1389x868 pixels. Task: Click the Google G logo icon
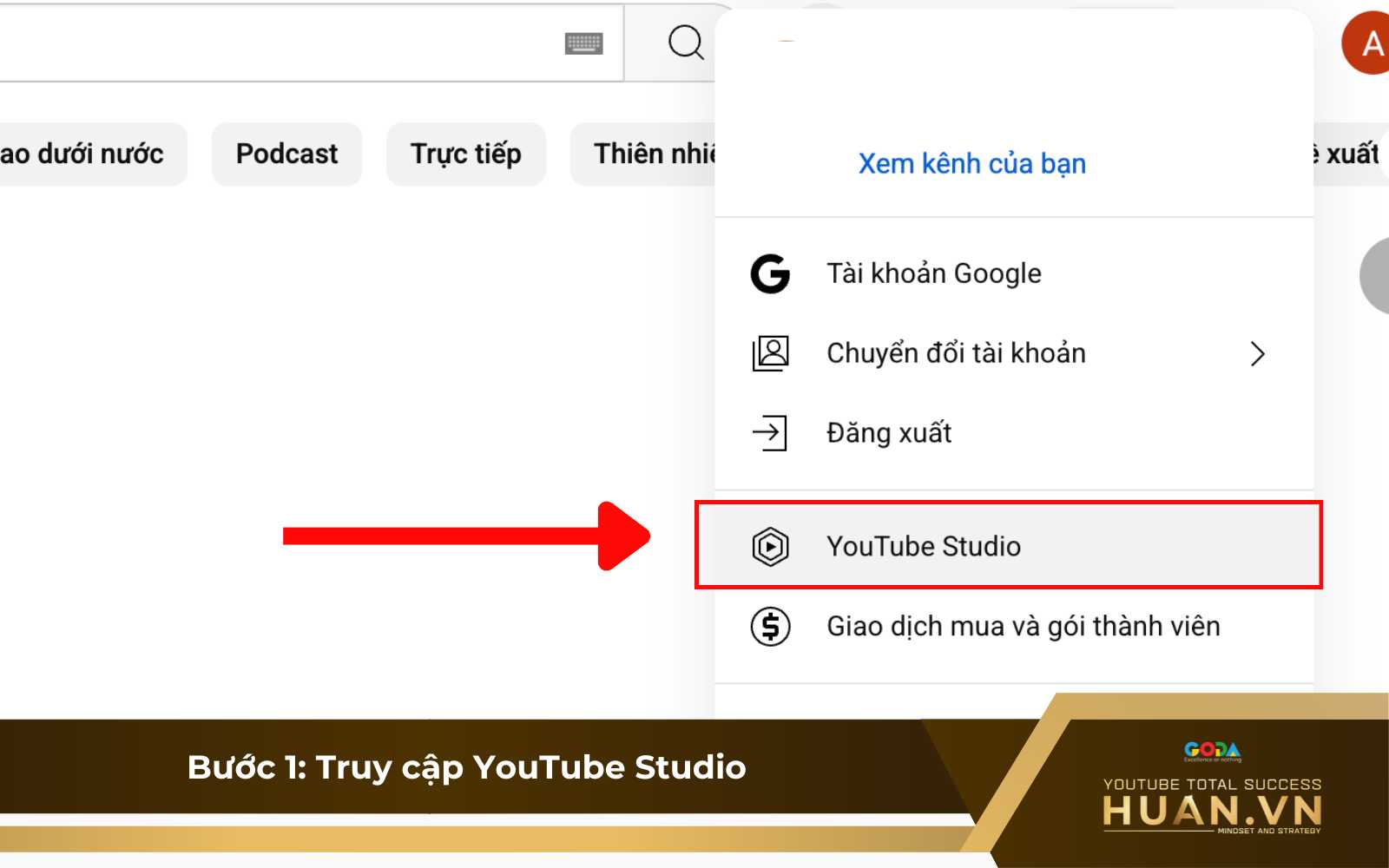click(770, 273)
